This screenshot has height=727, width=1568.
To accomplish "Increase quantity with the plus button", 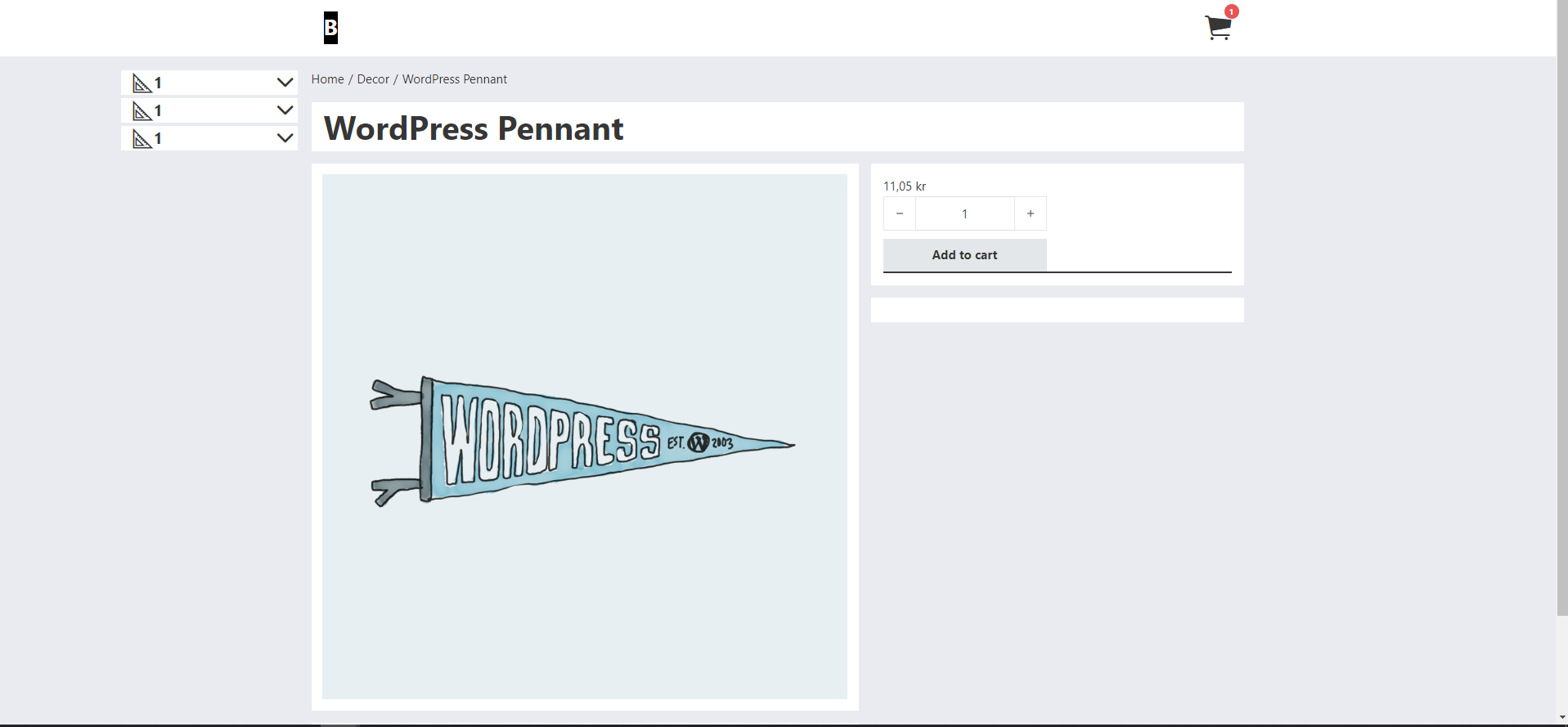I will pyautogui.click(x=1031, y=213).
